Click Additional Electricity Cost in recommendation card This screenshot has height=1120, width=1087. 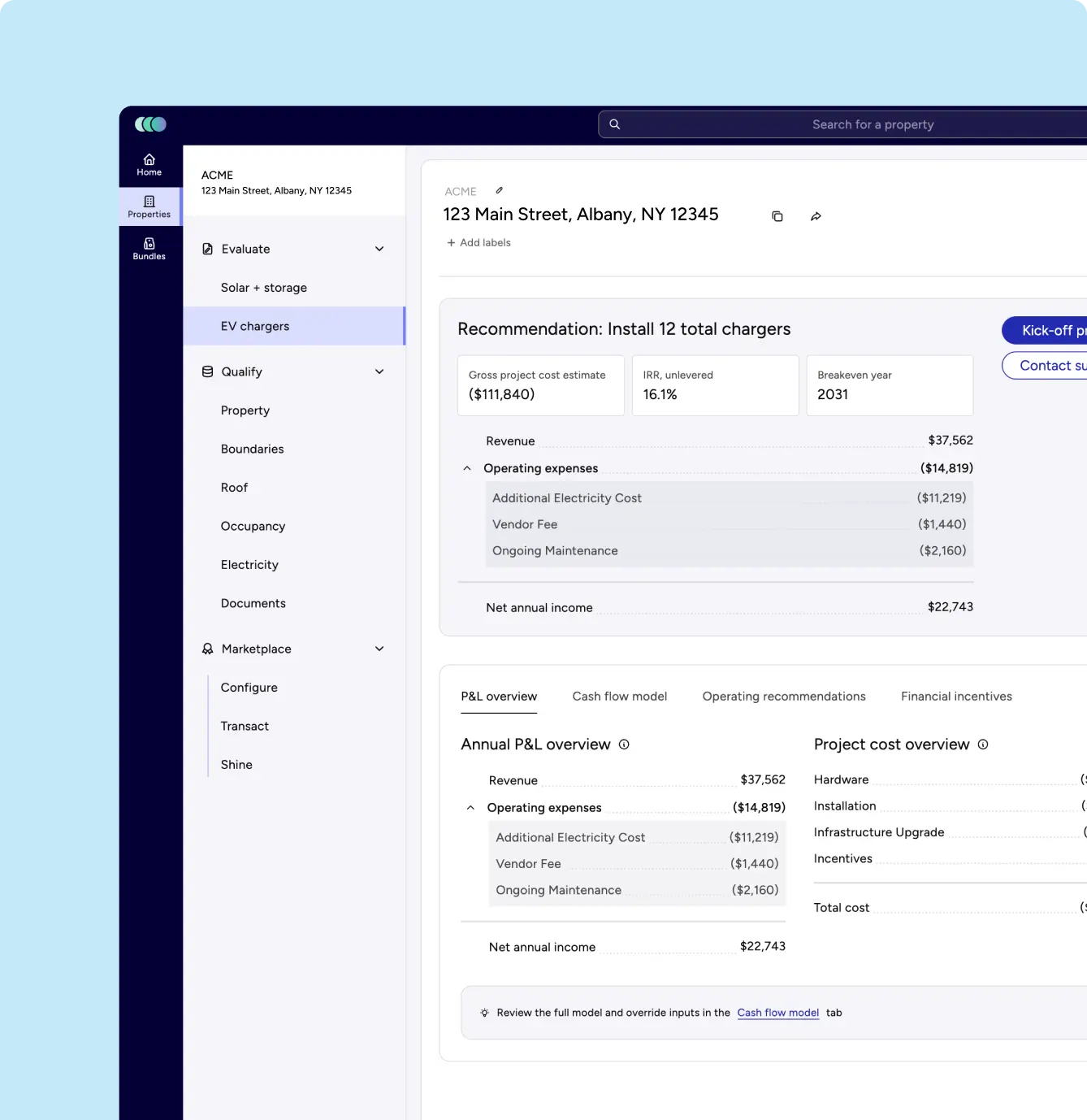click(730, 498)
